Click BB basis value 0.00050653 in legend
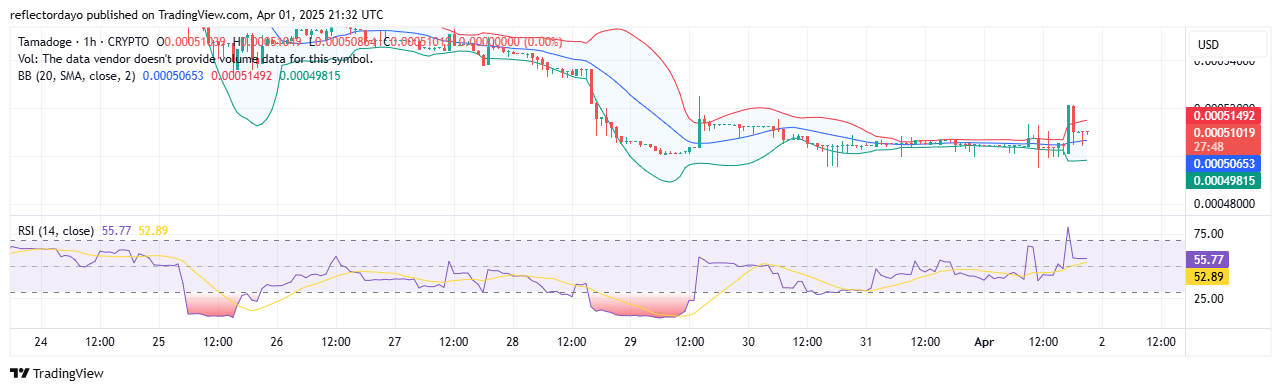1281x391 pixels. pyautogui.click(x=173, y=75)
